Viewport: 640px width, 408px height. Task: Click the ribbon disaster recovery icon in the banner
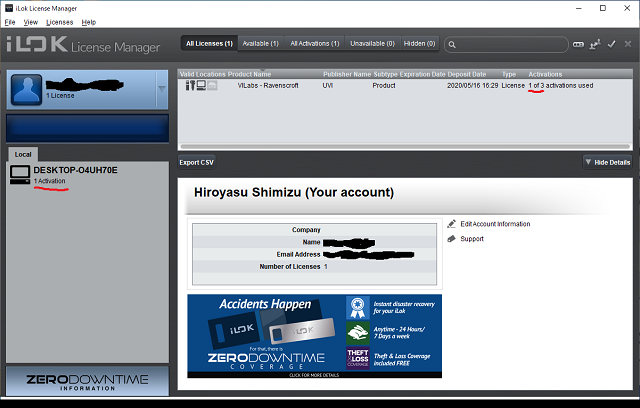click(358, 307)
